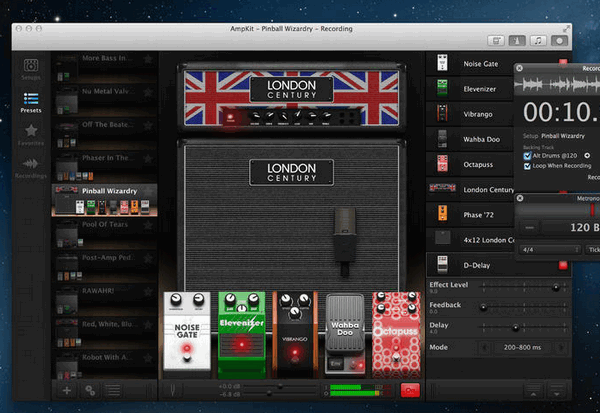Select the Pinball Wizardry preset

(x=104, y=200)
